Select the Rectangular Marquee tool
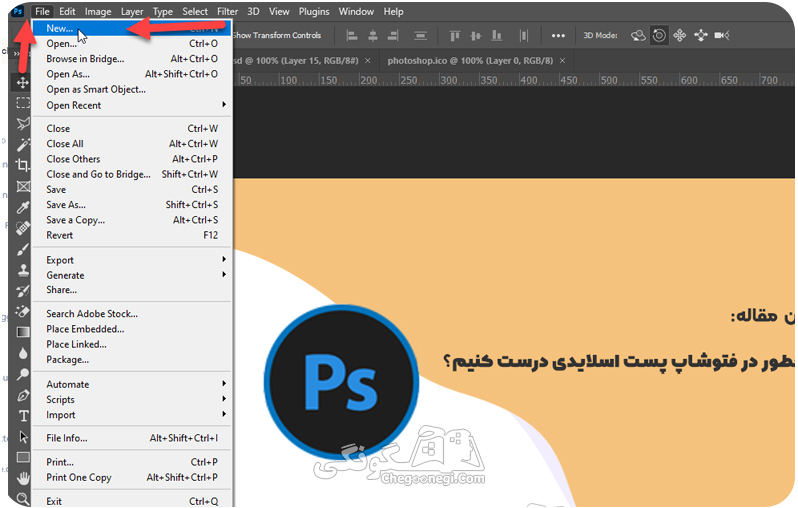 [x=22, y=103]
